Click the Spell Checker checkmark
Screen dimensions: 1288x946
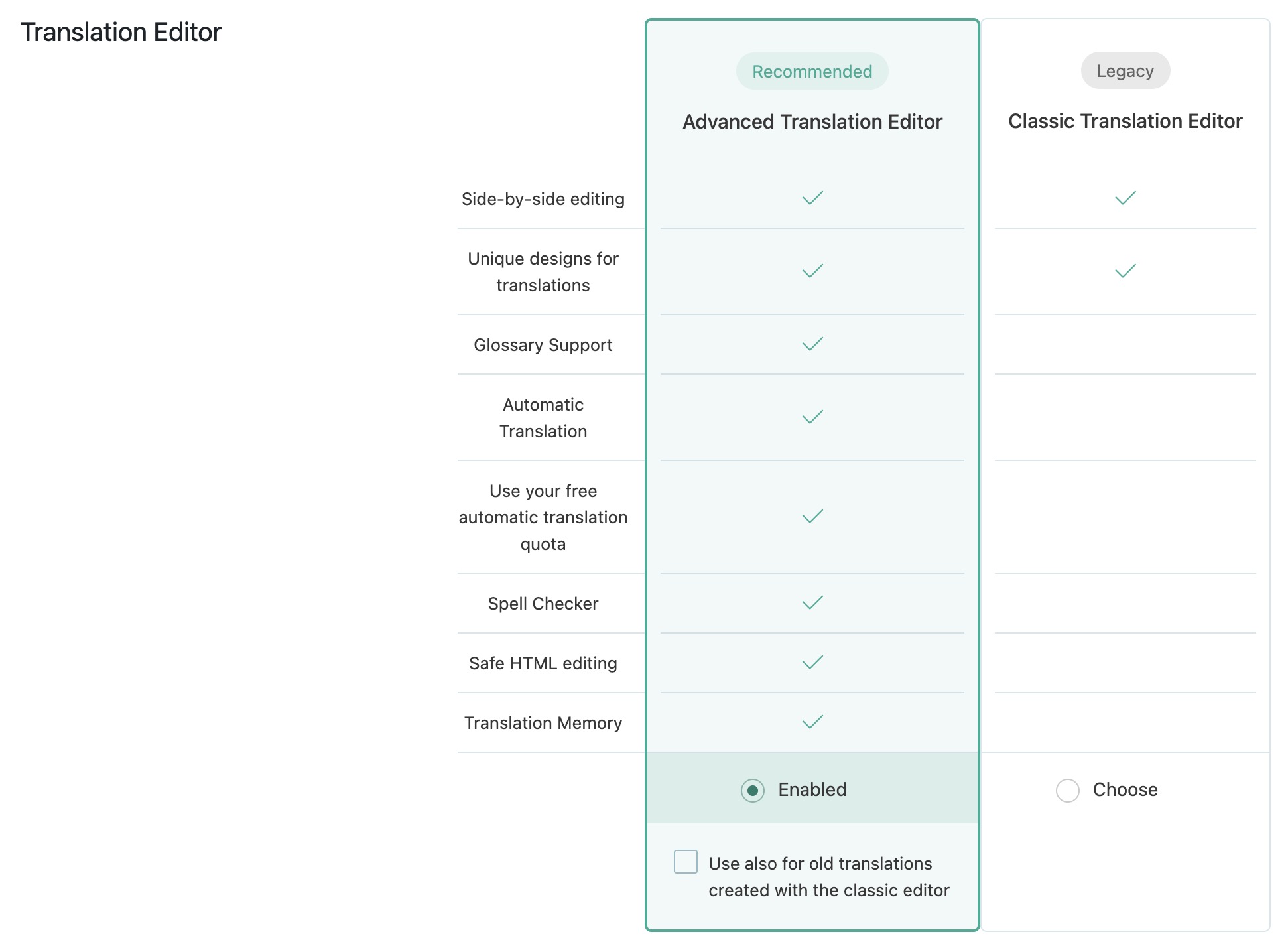812,603
